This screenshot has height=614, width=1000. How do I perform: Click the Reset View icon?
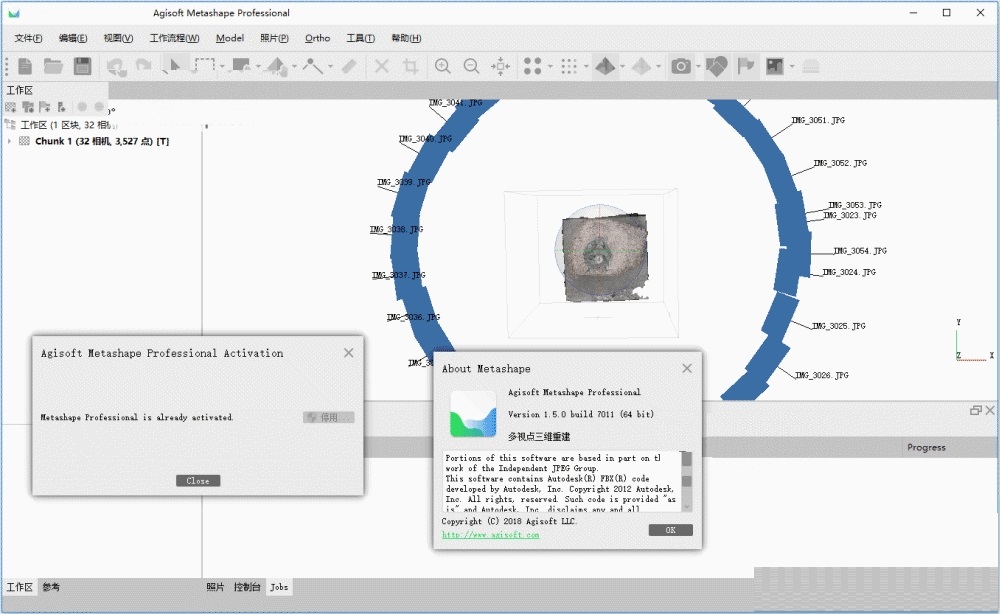click(x=501, y=66)
